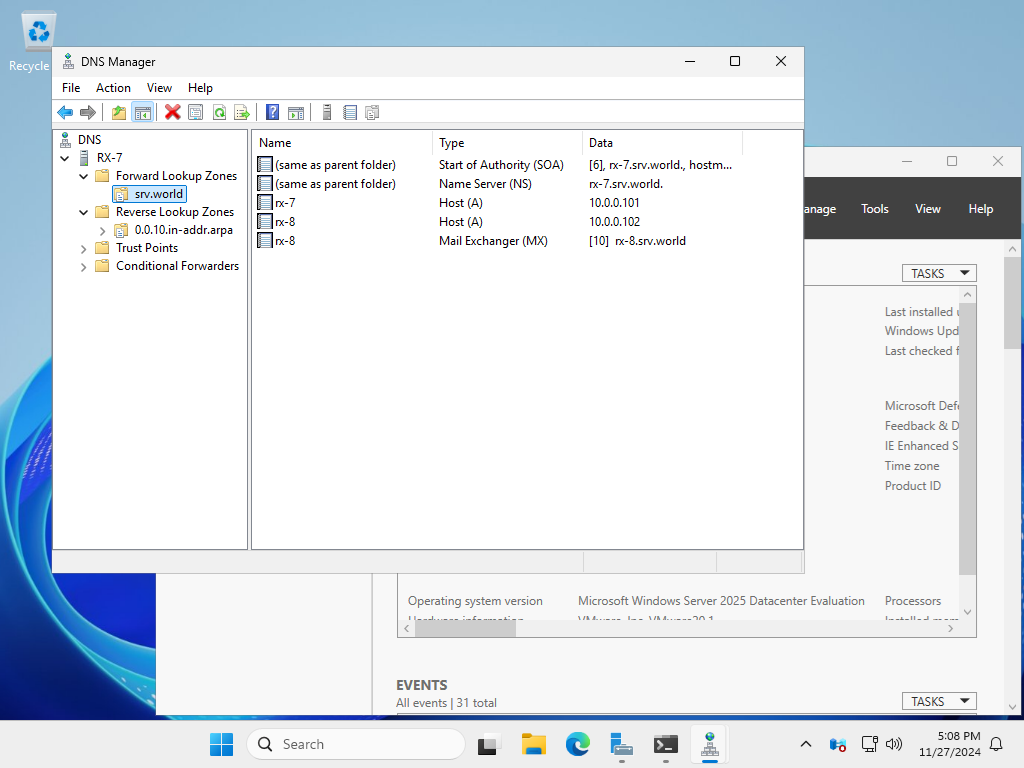
Task: Open the Action menu in DNS Manager
Action: click(113, 88)
